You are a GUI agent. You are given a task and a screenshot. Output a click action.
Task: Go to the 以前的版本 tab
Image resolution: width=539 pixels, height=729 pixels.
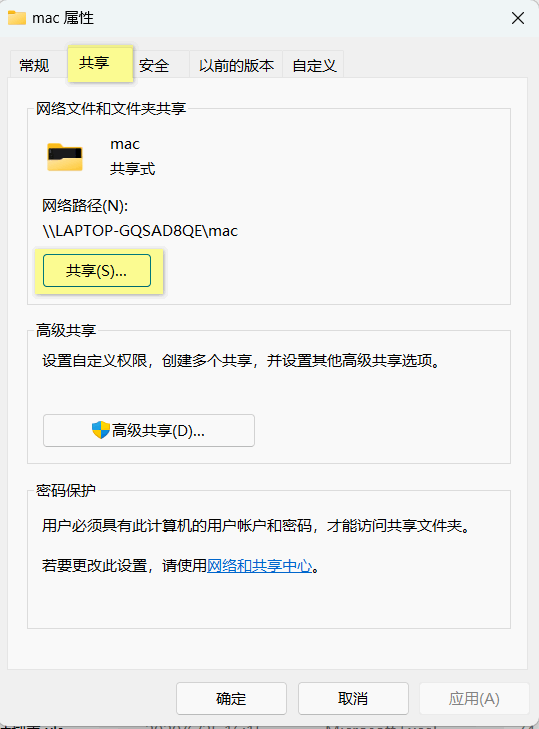pyautogui.click(x=236, y=65)
